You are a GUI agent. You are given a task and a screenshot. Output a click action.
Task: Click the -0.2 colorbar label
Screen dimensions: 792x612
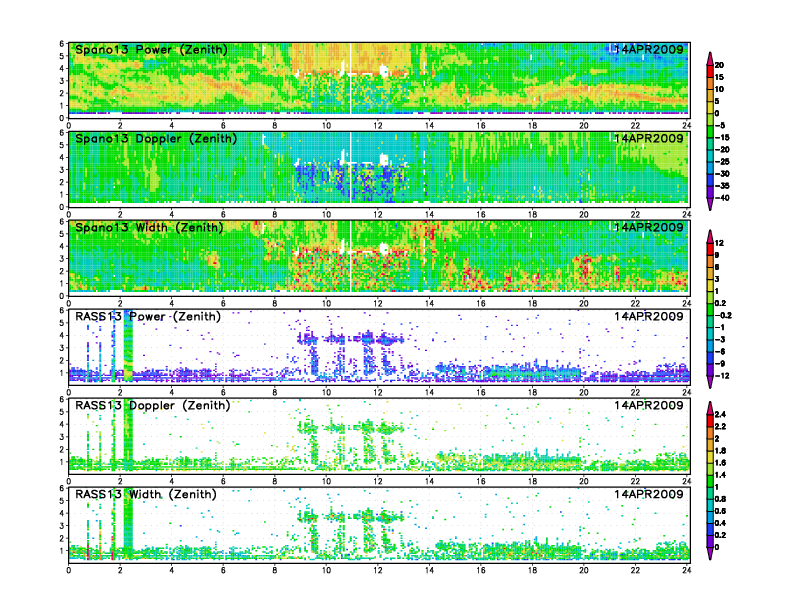[x=723, y=316]
